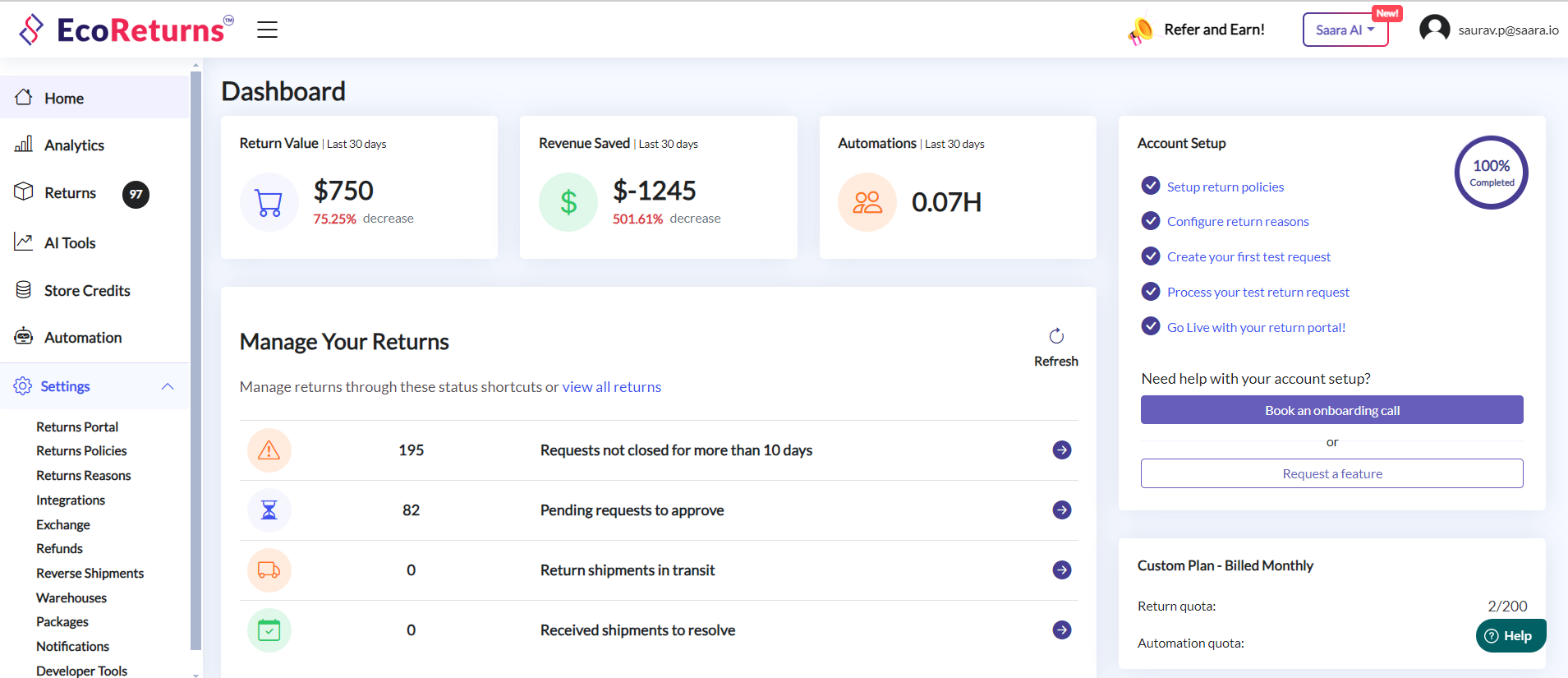Click the Go Live checkmark circle
Viewport: 1568px width, 678px height.
point(1151,326)
